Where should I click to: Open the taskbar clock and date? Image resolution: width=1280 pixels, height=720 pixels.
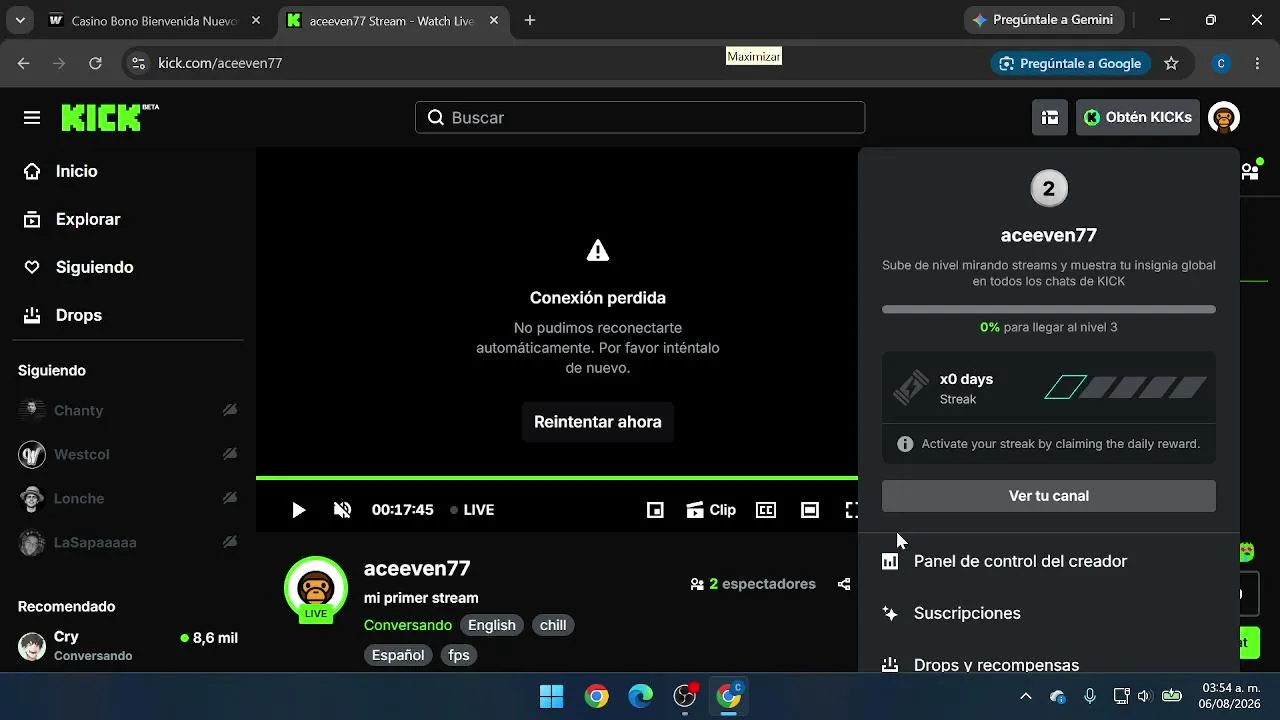coord(1229,696)
